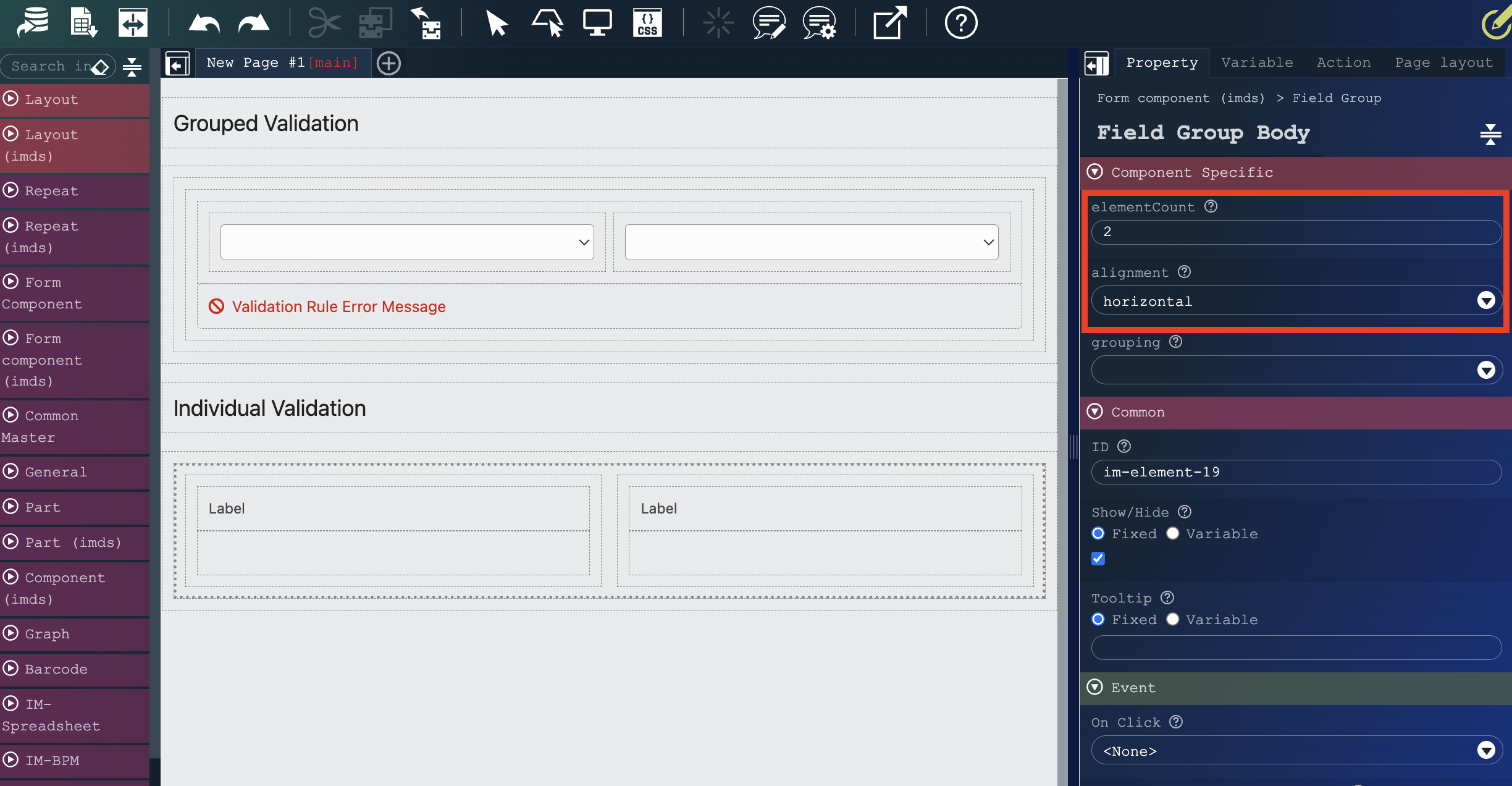
Task: Open the help question mark icon
Action: [x=960, y=23]
